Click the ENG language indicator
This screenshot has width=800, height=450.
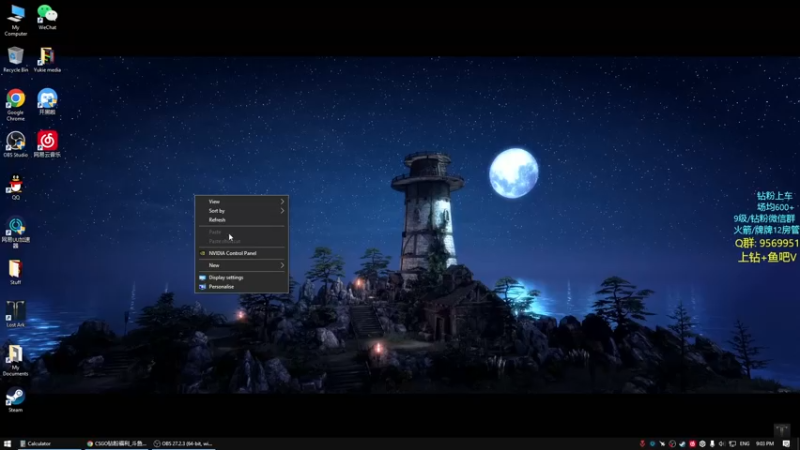coord(745,444)
